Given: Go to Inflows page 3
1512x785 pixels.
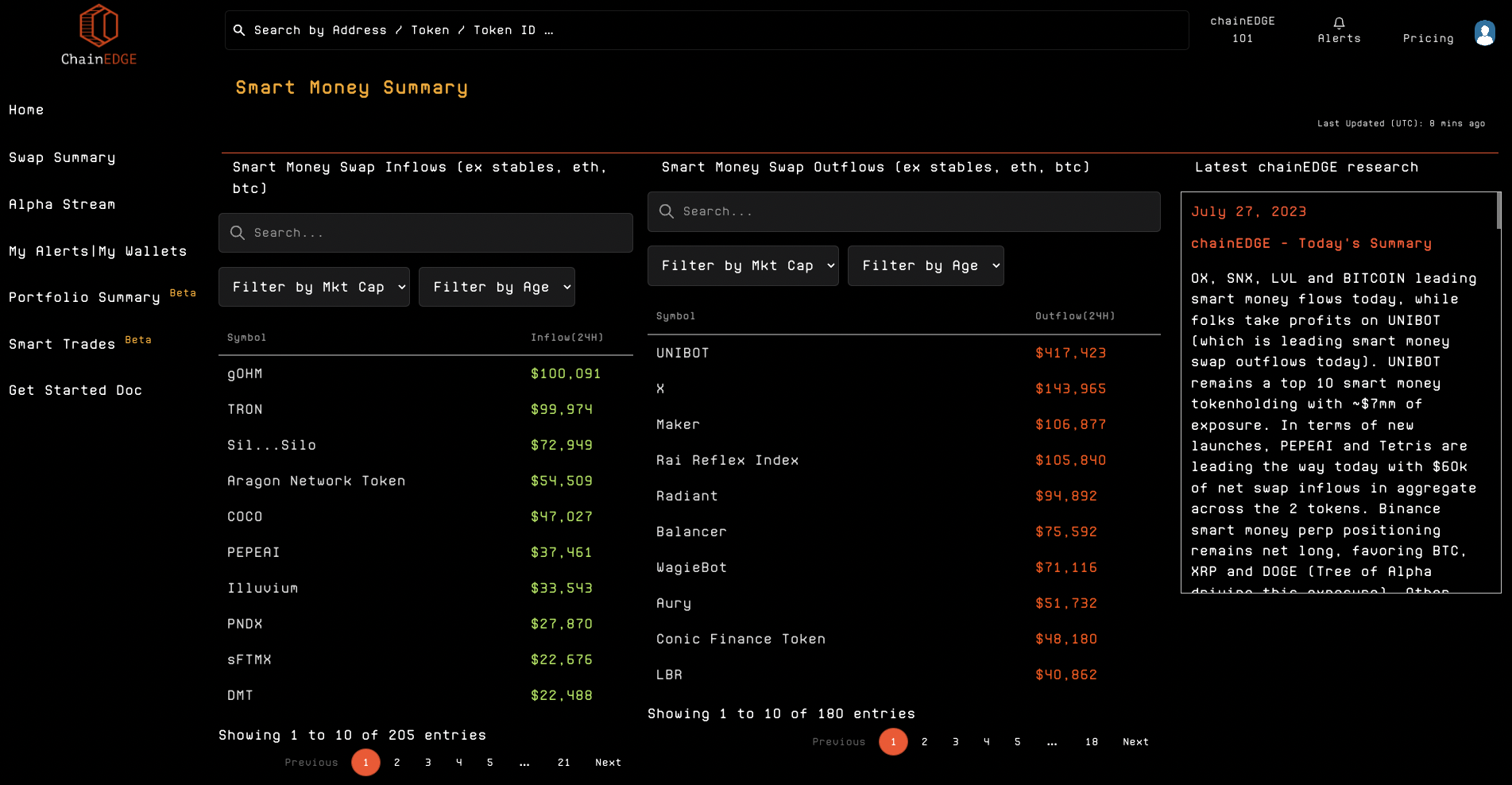Looking at the screenshot, I should [x=428, y=763].
